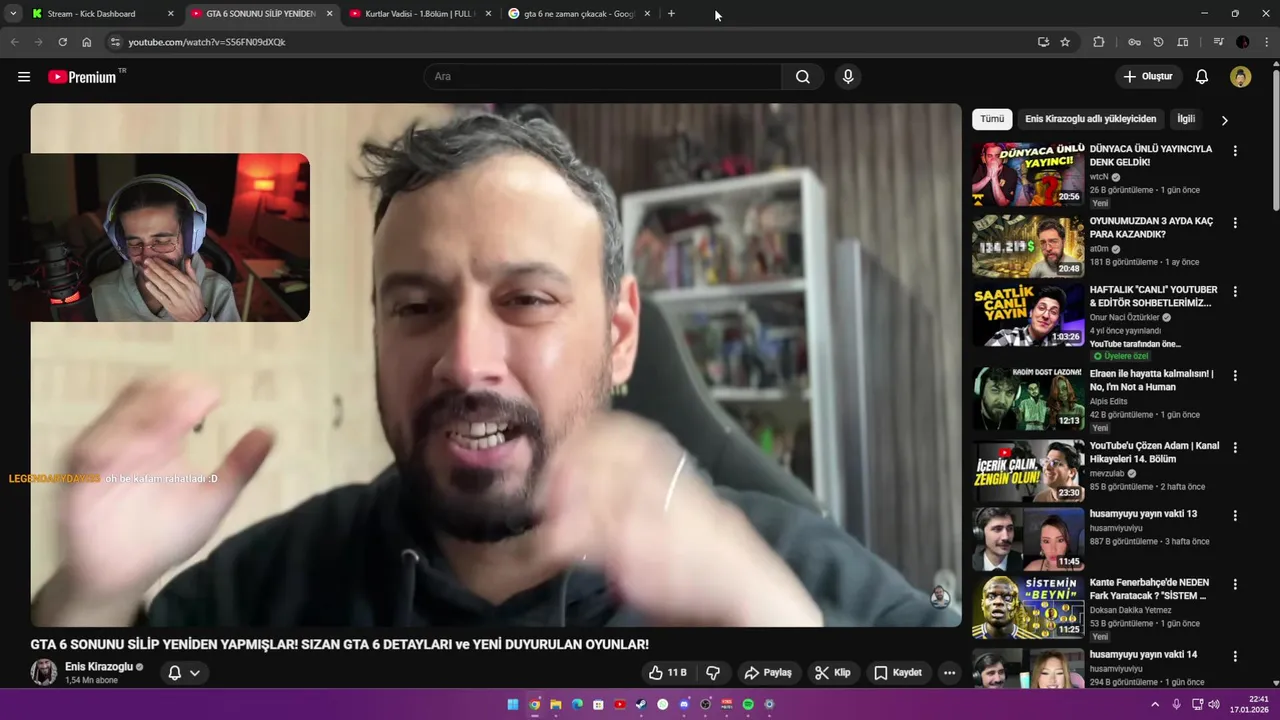Open options for the mevzulab video

pos(1235,448)
